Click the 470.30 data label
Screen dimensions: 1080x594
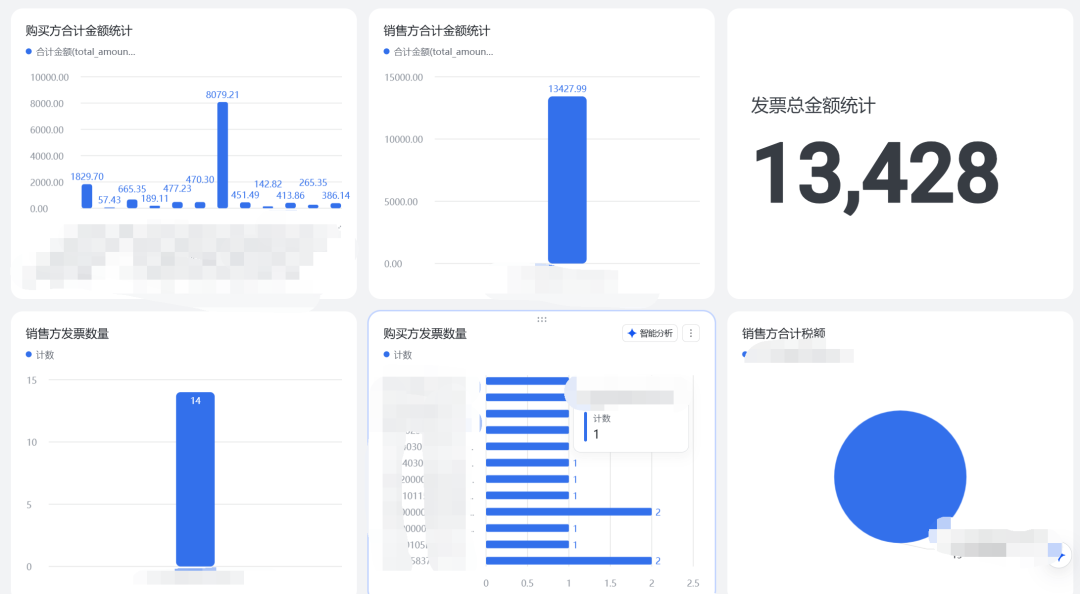pos(200,180)
